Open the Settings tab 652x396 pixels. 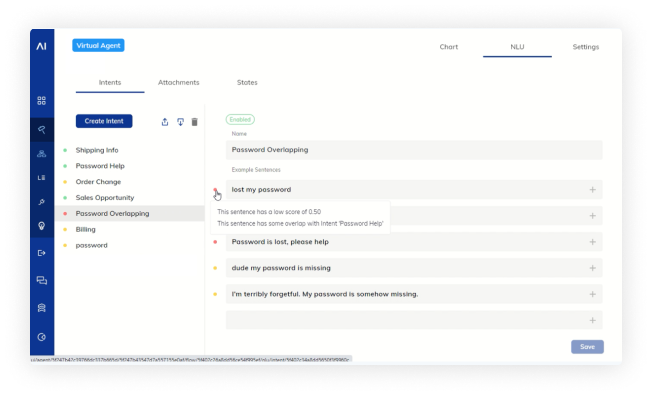(x=585, y=47)
